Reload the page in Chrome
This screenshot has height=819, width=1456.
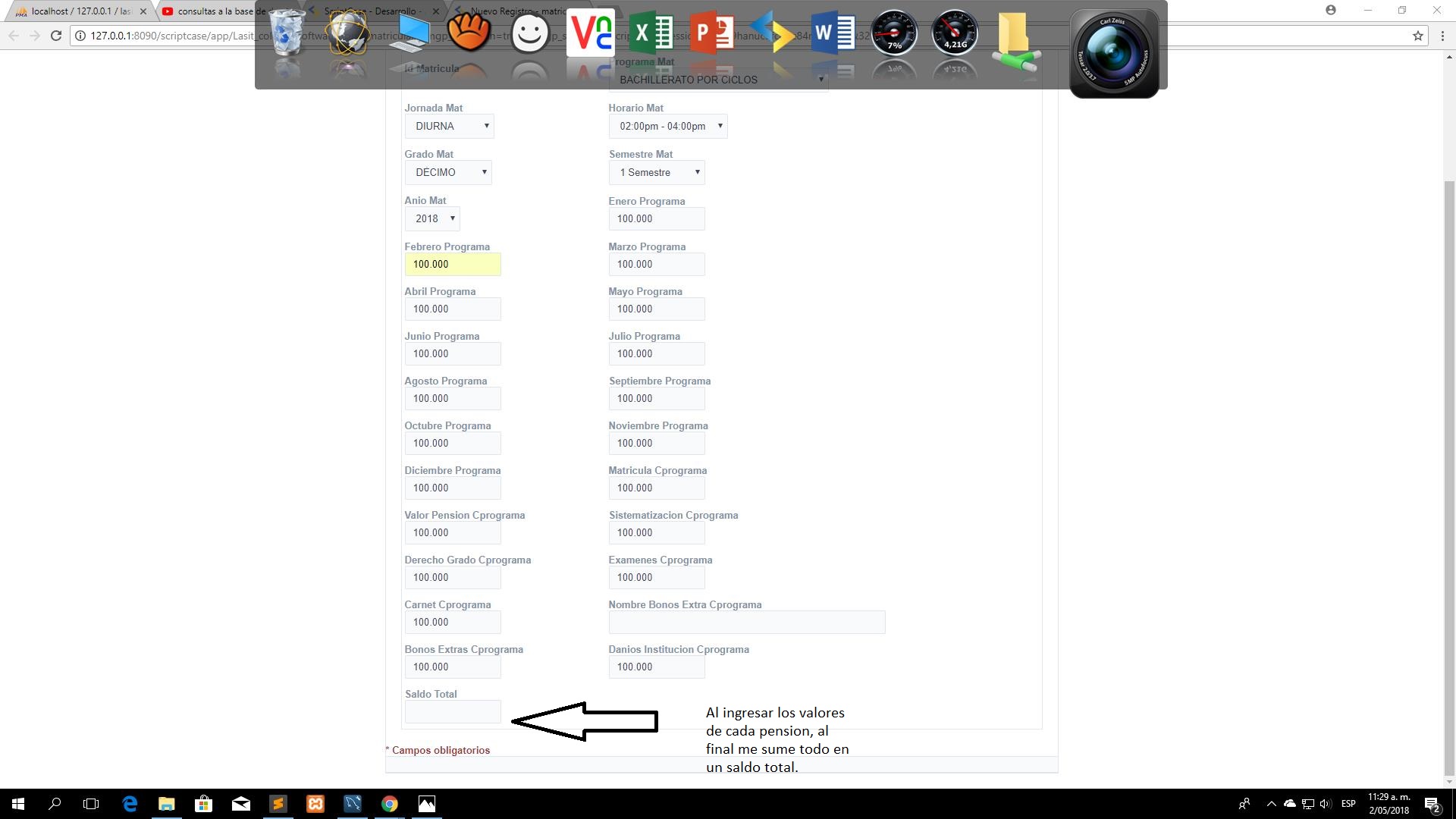point(56,36)
